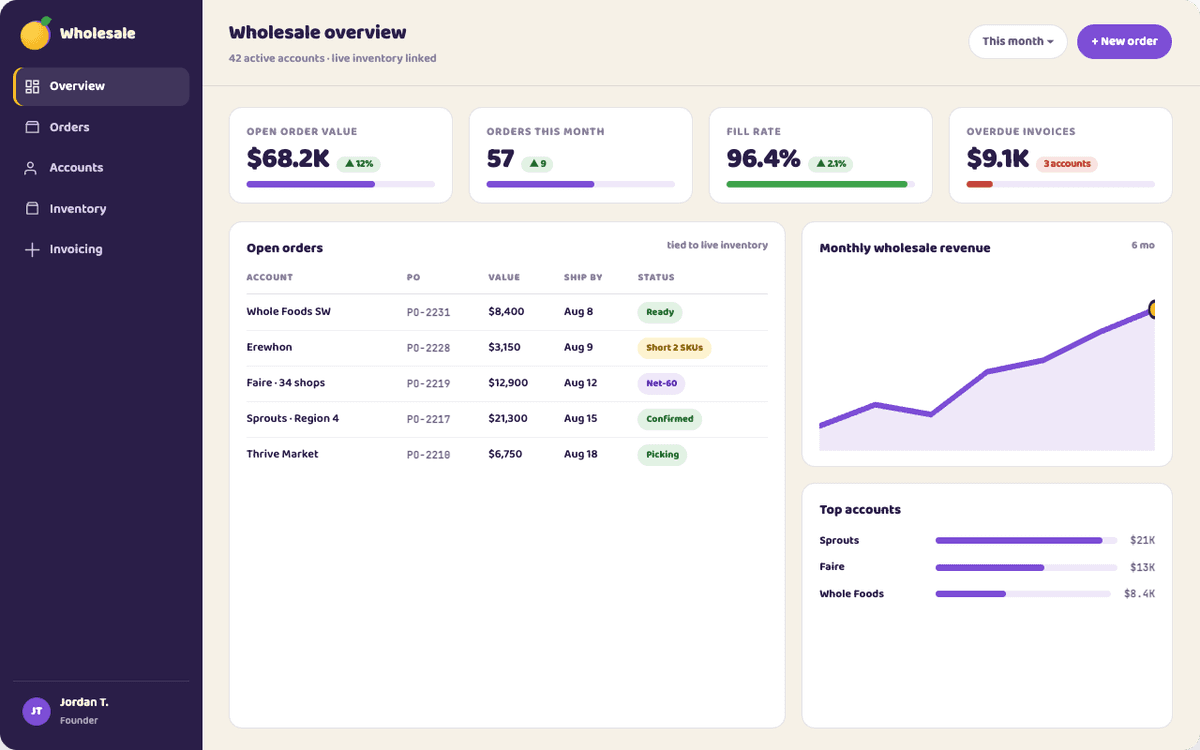The width and height of the screenshot is (1200, 750).
Task: Open the Invoicing menu item
Action: click(101, 249)
